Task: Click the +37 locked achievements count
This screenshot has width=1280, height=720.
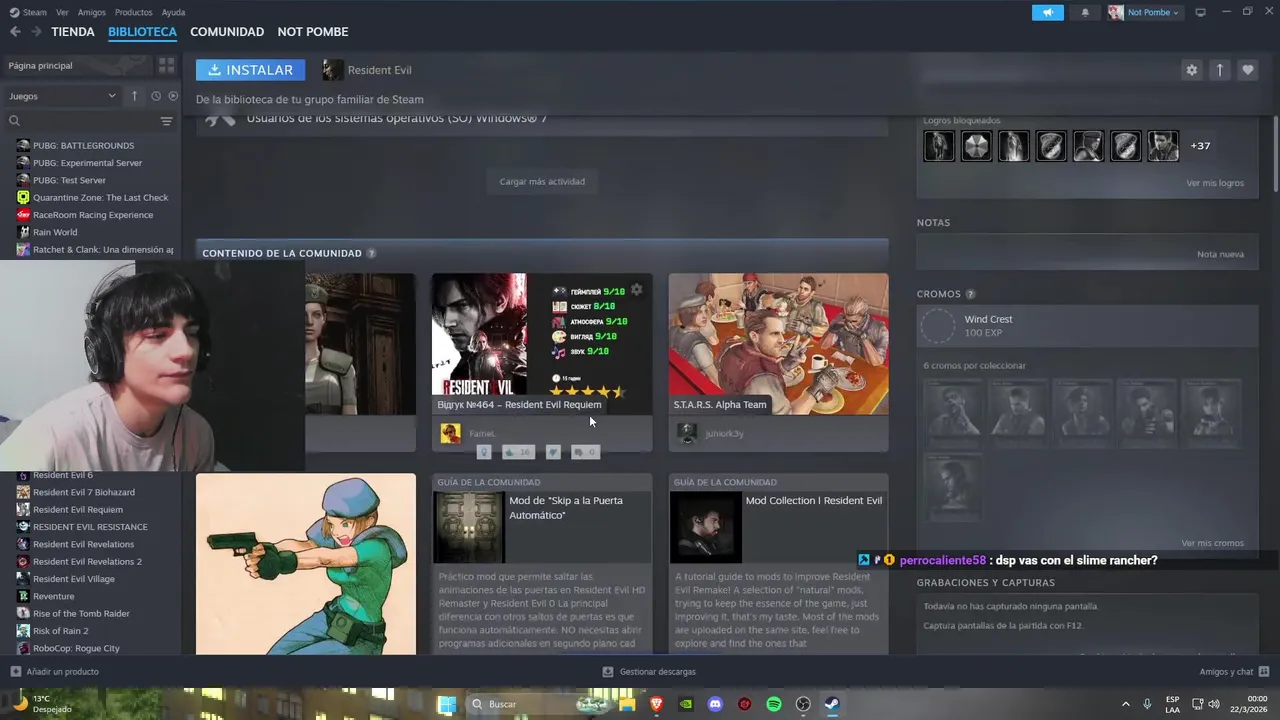Action: pos(1200,146)
